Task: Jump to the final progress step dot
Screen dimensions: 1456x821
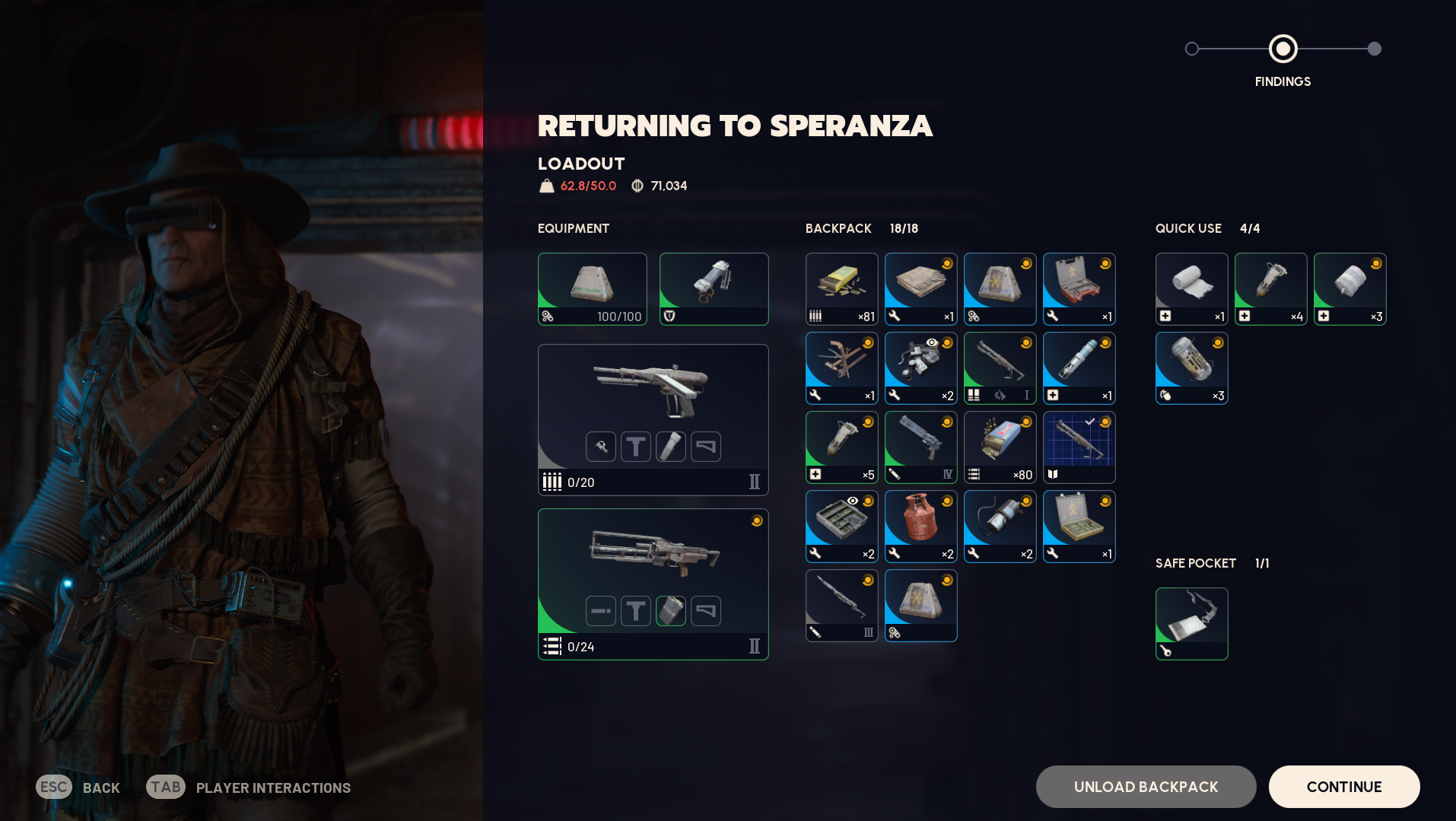Action: [x=1374, y=49]
